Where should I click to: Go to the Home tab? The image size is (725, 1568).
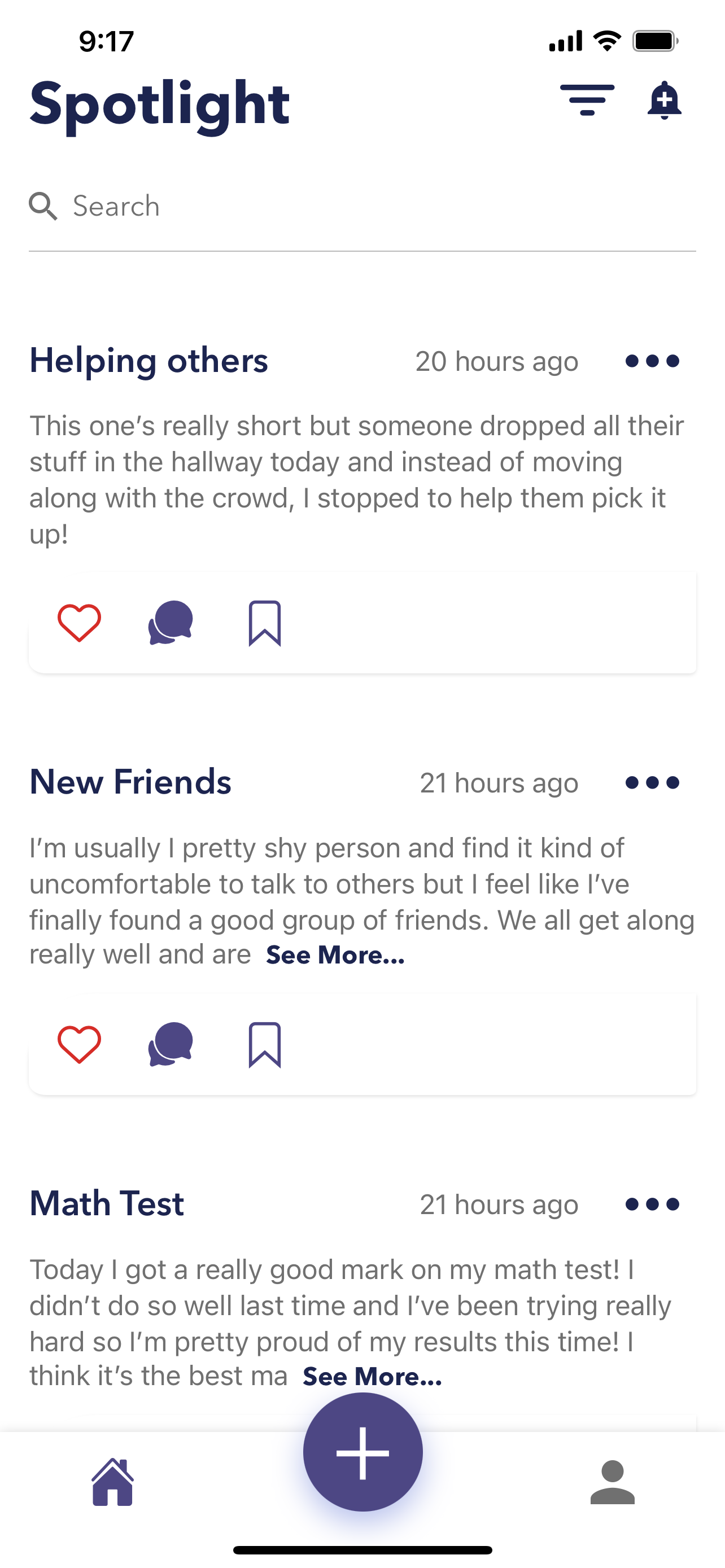112,1482
